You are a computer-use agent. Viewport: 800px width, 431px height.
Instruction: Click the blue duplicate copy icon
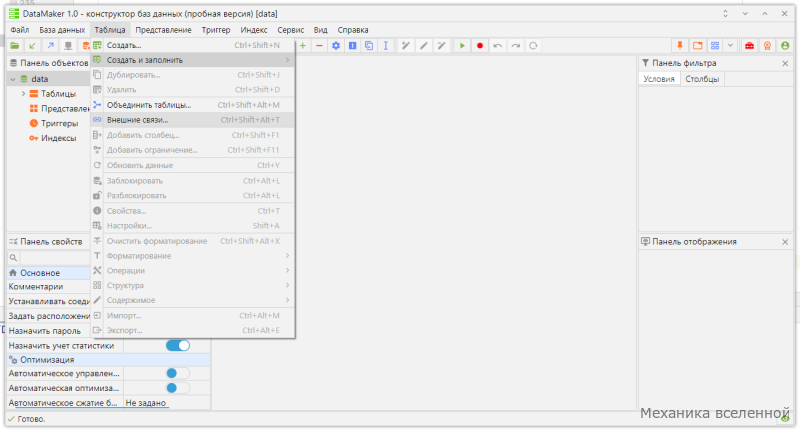(x=369, y=46)
